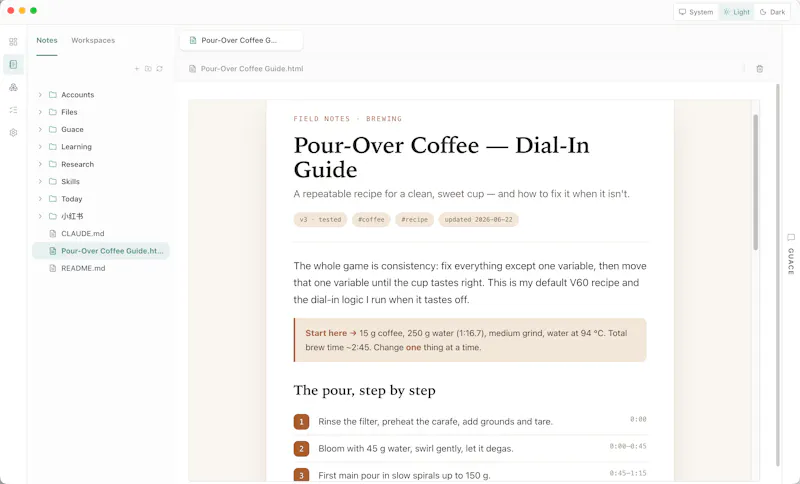The height and width of the screenshot is (484, 800).
Task: Refresh the notes file tree
Action: pos(160,68)
